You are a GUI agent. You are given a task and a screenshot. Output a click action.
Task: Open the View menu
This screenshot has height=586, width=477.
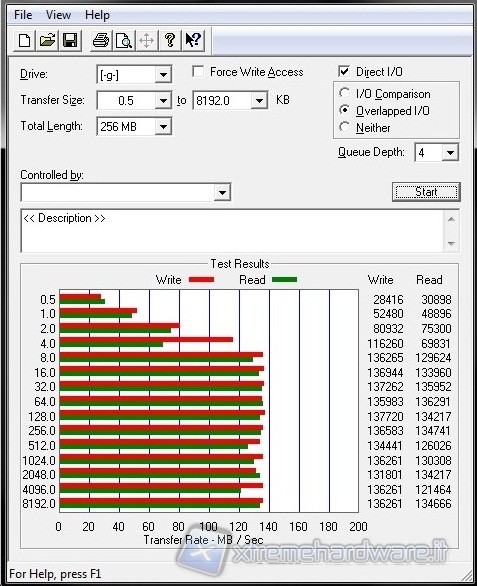click(58, 15)
